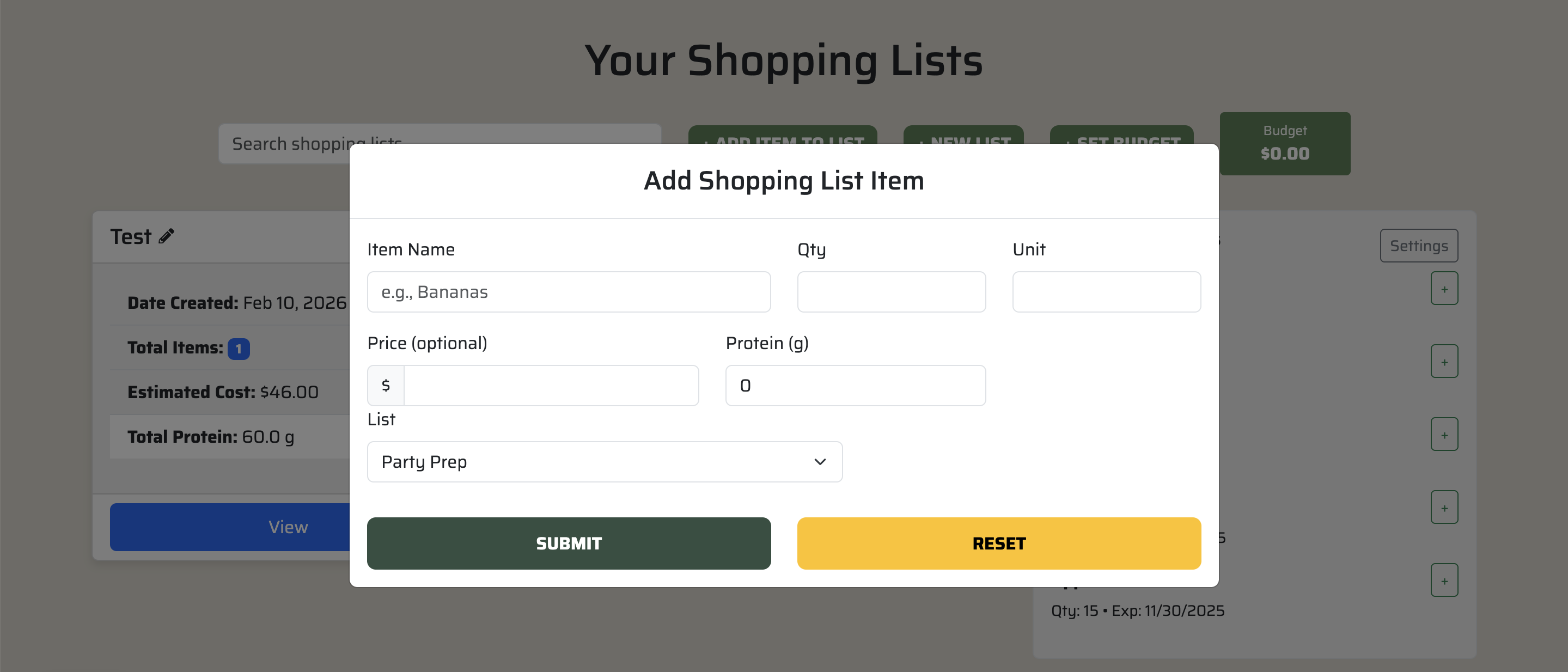Image resolution: width=1568 pixels, height=672 pixels.
Task: Expand the List selection to choose another list
Action: coord(605,461)
